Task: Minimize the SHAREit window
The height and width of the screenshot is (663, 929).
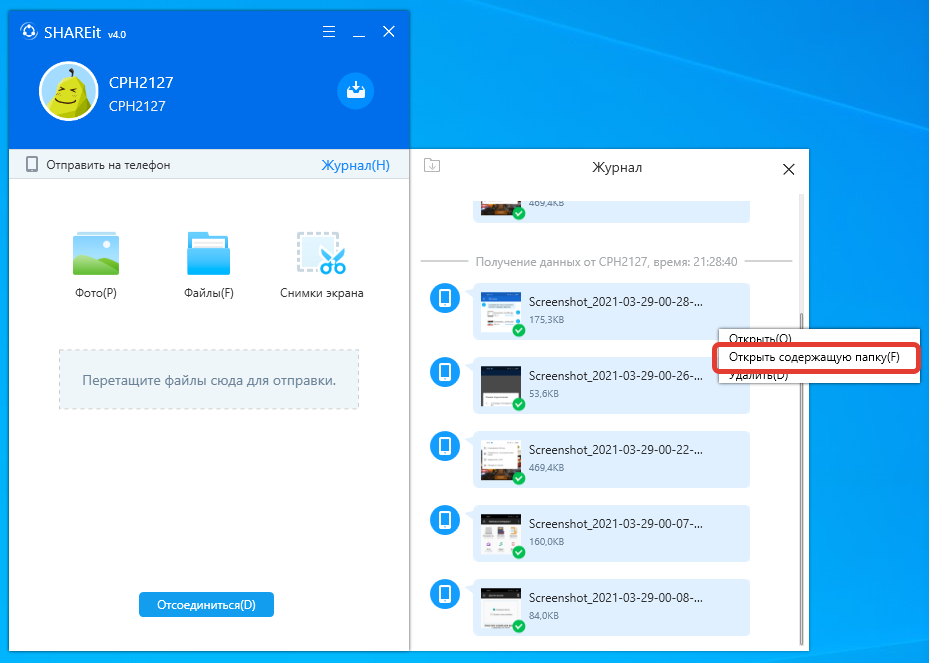Action: click(x=359, y=32)
